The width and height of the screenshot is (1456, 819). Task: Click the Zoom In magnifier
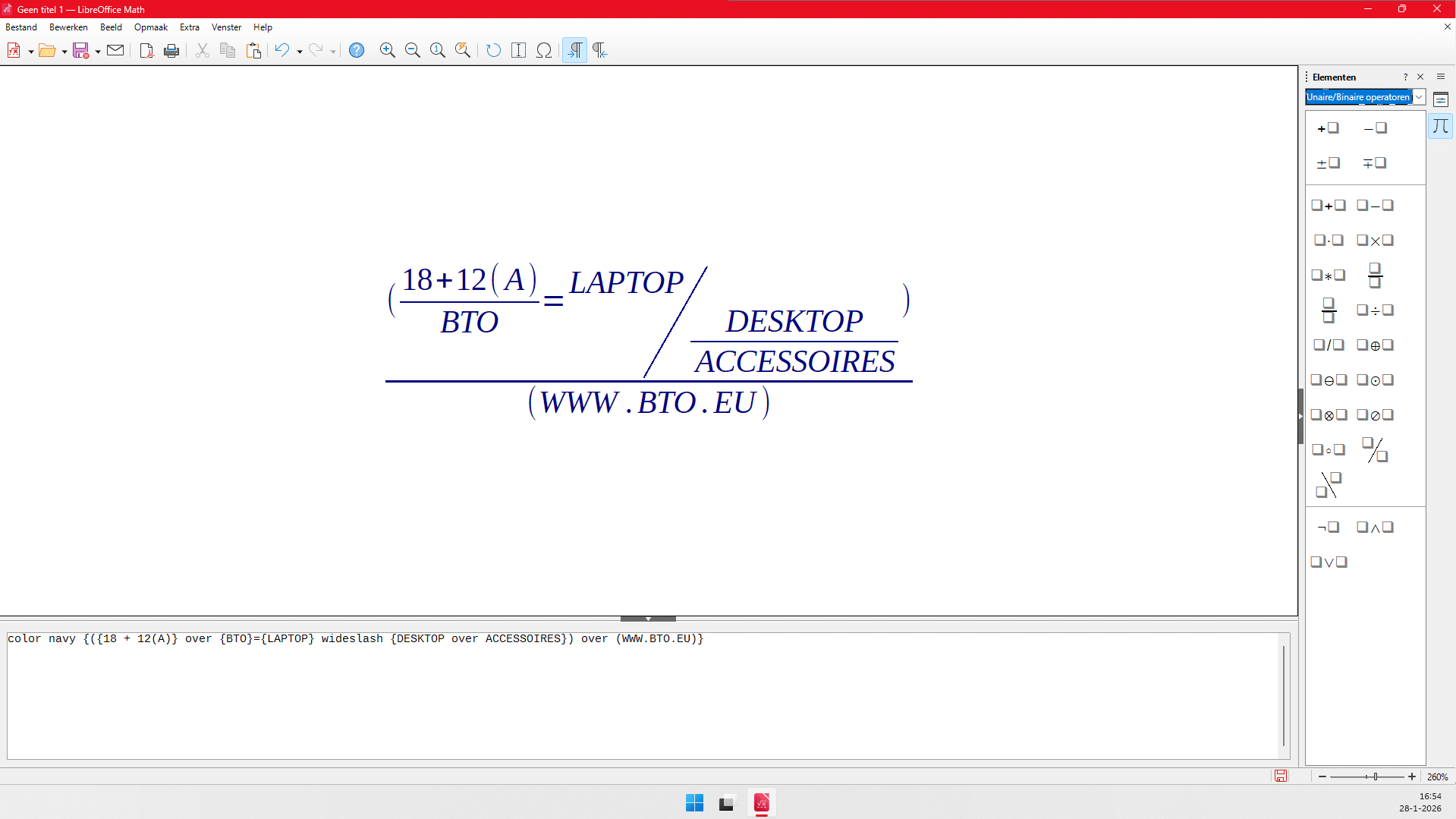coord(387,50)
